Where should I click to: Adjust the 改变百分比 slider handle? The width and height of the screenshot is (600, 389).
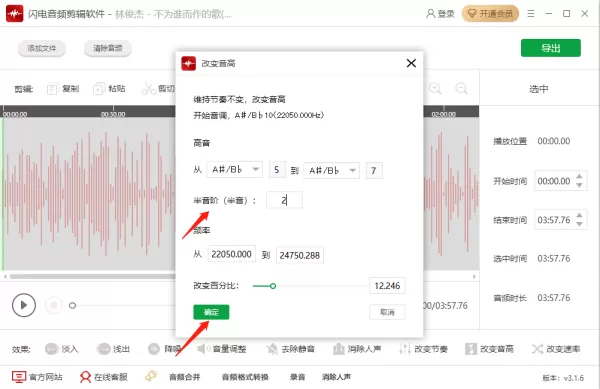pos(273,286)
